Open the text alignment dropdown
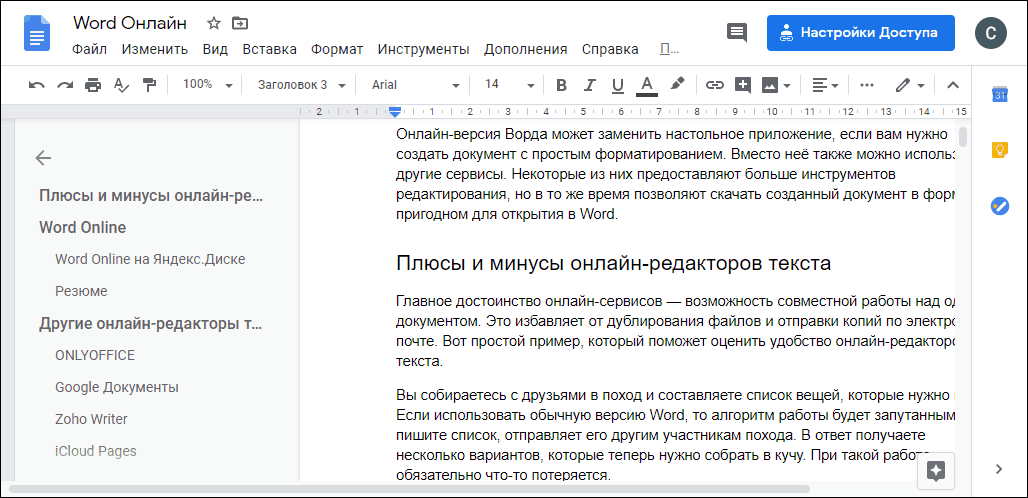This screenshot has width=1028, height=498. (826, 85)
